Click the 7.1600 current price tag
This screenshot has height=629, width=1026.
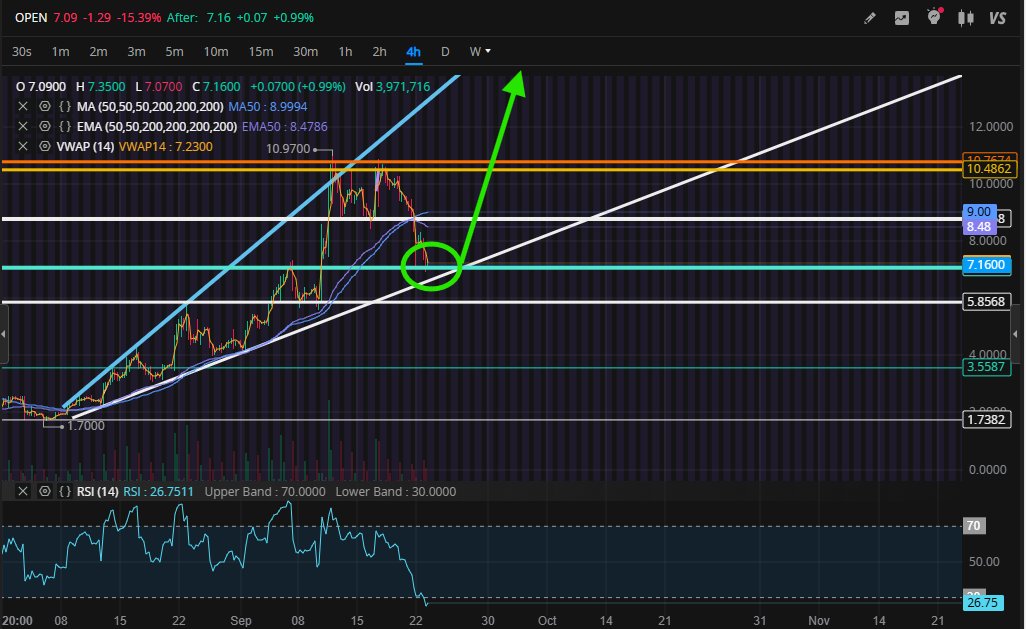tap(986, 264)
